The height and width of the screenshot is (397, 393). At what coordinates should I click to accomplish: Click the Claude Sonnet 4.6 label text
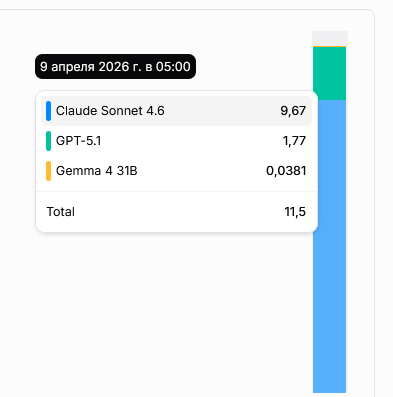[x=110, y=111]
